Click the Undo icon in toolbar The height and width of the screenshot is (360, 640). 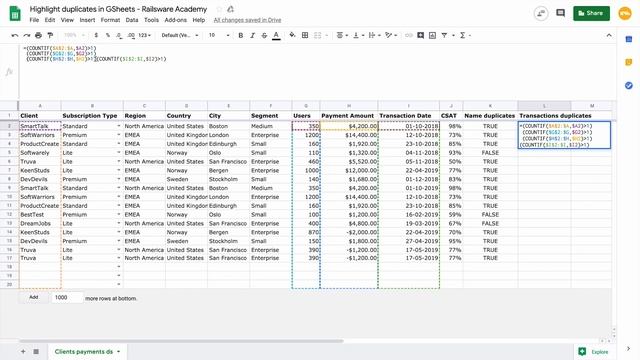[x=15, y=36]
